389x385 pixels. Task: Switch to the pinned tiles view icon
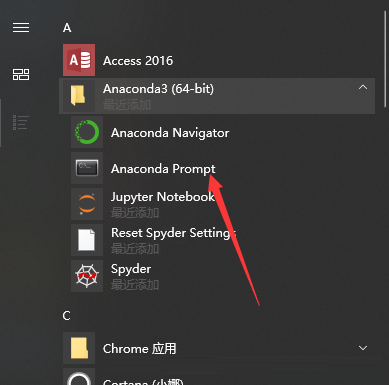(x=21, y=74)
